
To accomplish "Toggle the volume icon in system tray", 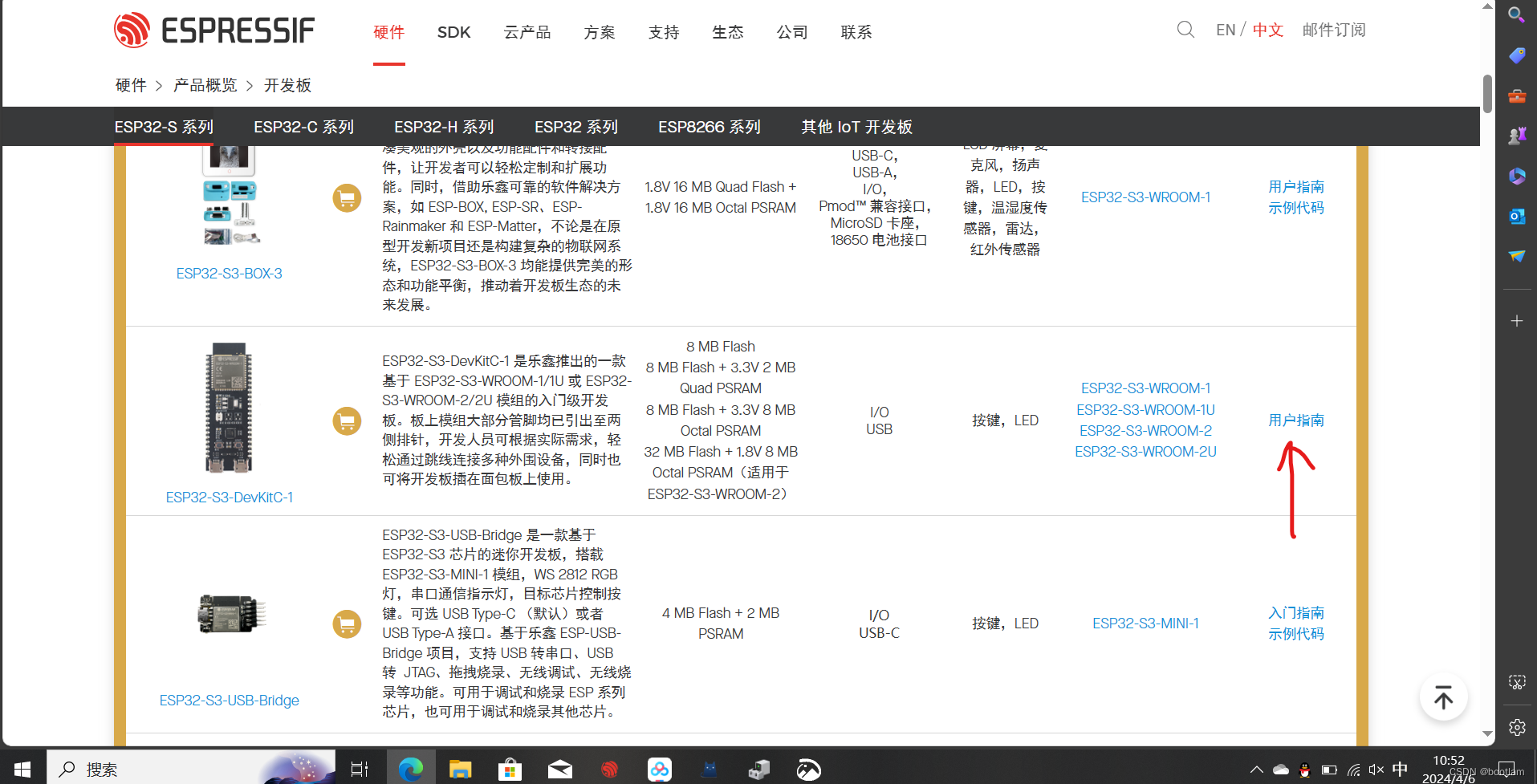I will [1376, 770].
